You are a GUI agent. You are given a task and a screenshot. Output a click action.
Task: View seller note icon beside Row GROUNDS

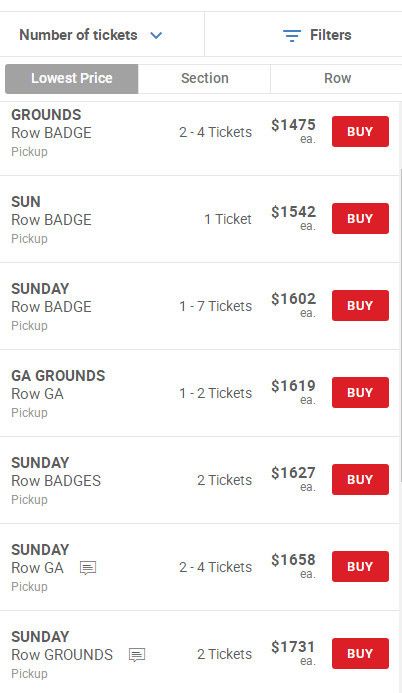pos(137,655)
